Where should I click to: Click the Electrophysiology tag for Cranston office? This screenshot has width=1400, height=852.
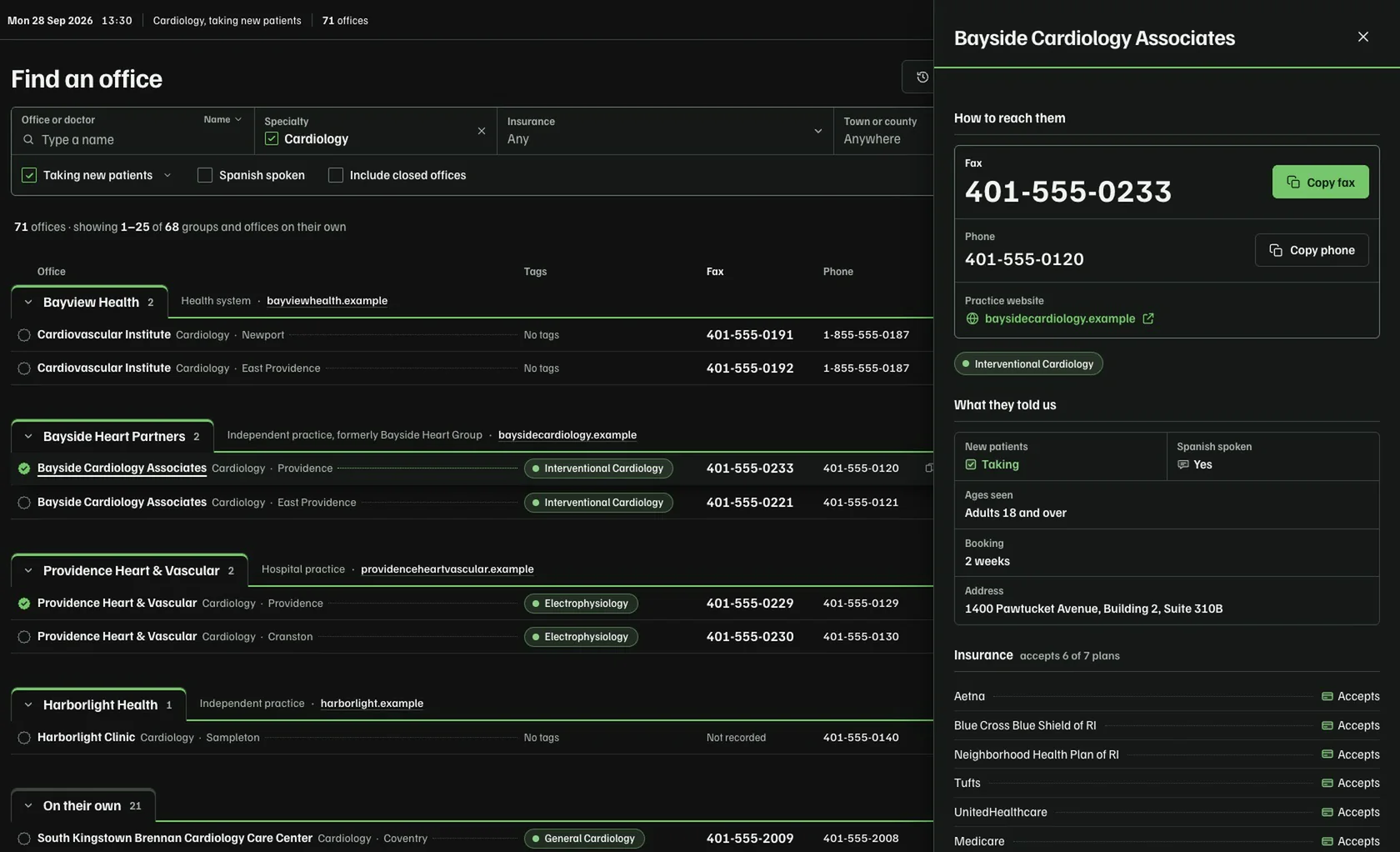[x=581, y=637]
